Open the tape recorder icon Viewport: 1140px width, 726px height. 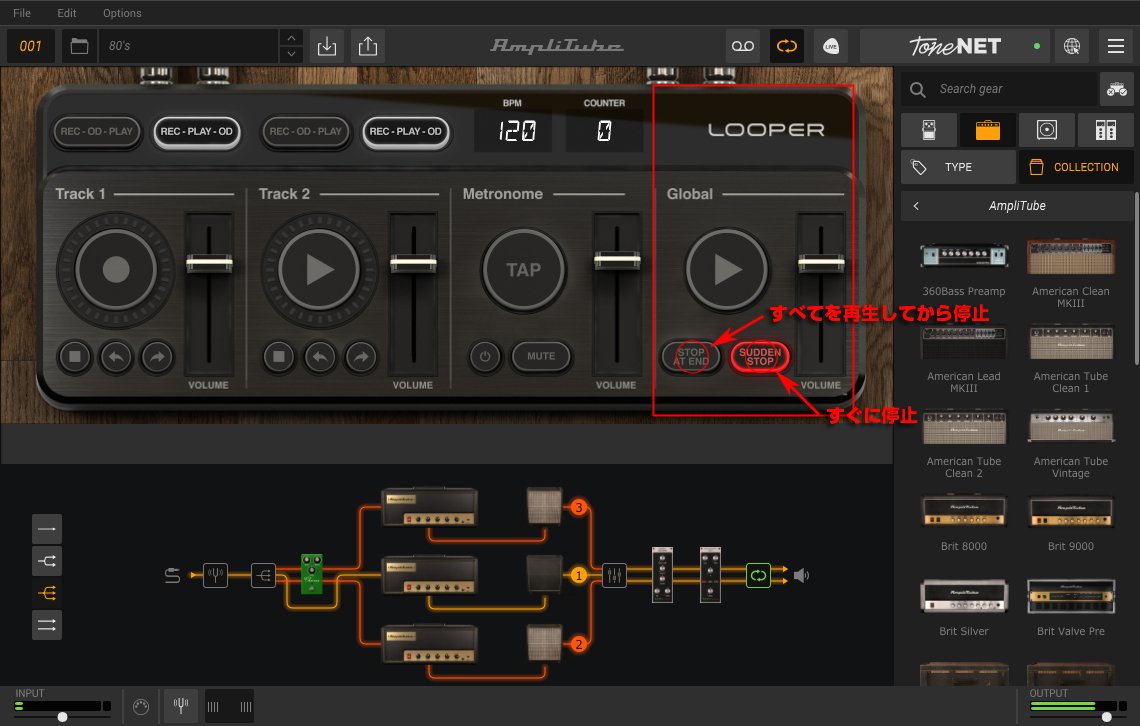point(742,47)
